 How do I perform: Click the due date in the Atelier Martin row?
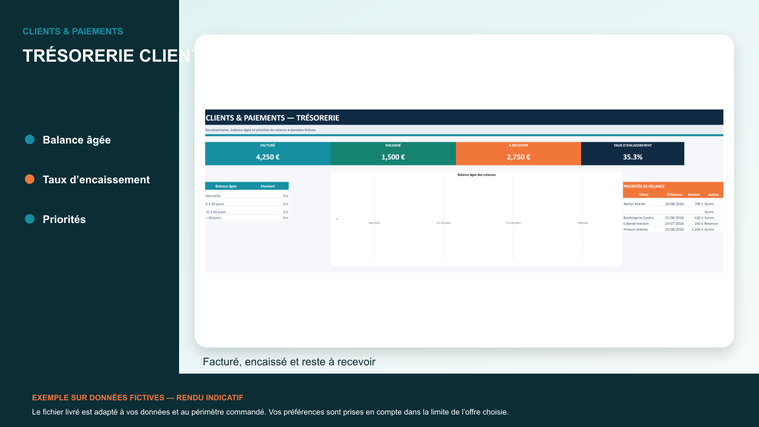pos(674,204)
